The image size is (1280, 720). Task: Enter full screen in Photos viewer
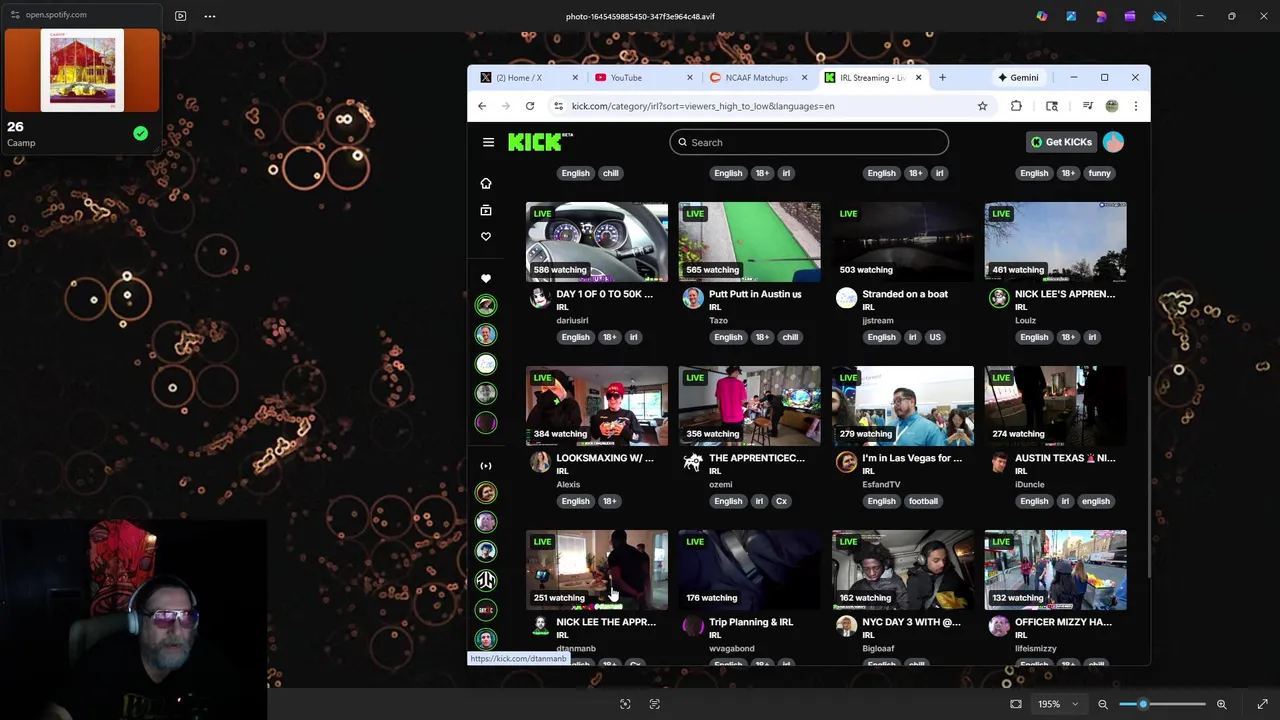pos(1262,704)
